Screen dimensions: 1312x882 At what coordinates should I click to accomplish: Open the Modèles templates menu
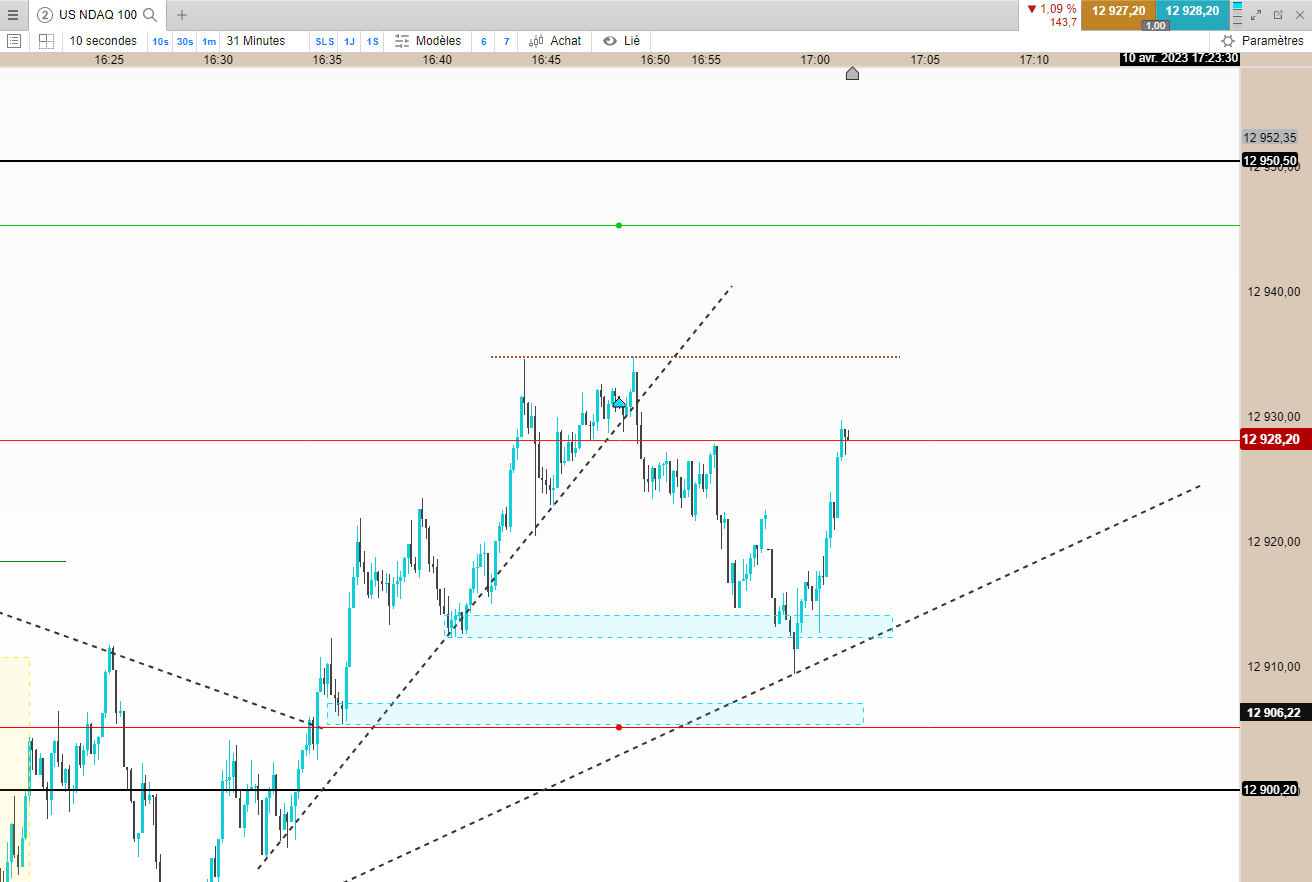428,41
